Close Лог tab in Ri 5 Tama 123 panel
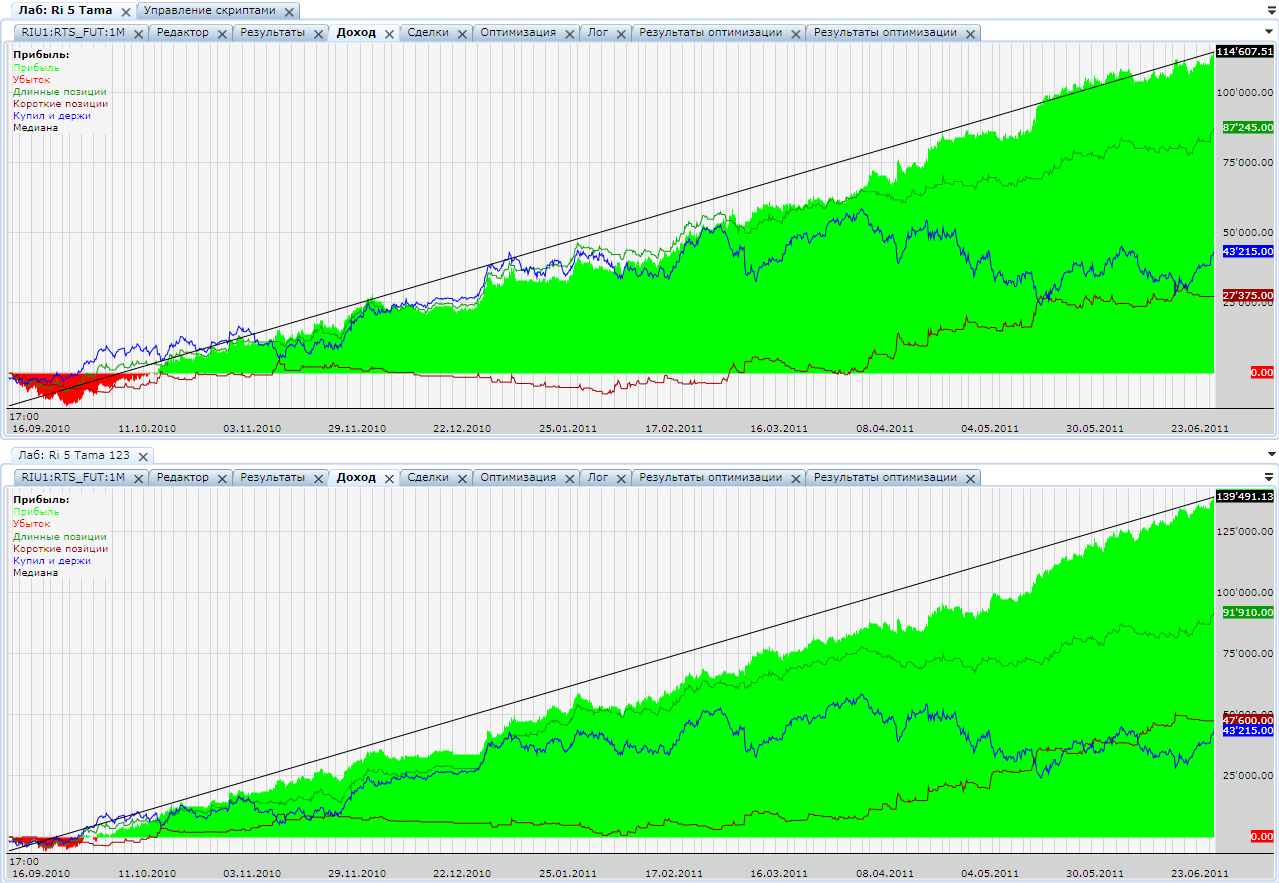The height and width of the screenshot is (883, 1279). click(622, 478)
